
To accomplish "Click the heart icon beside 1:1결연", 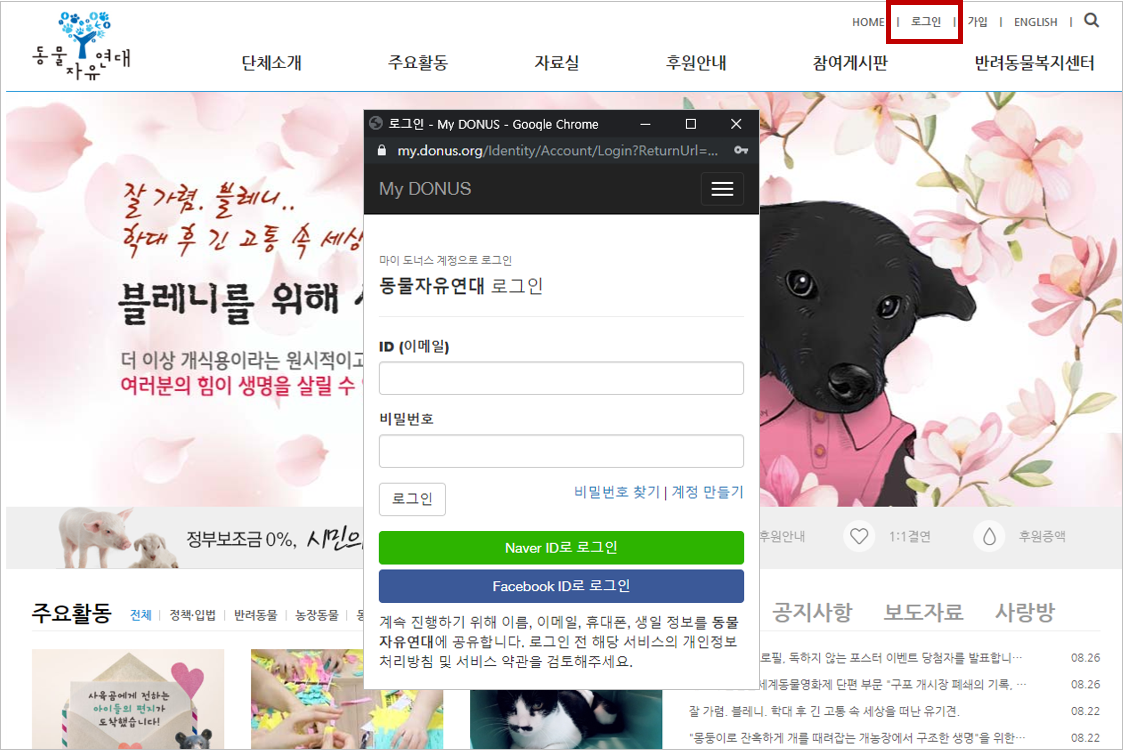I will 858,536.
